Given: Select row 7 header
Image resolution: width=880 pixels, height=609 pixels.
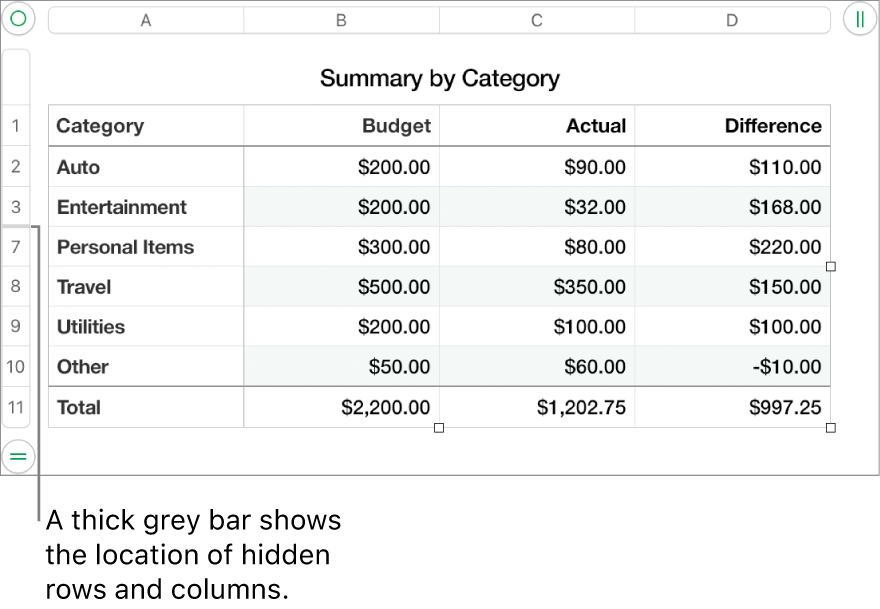Looking at the screenshot, I should [x=16, y=247].
